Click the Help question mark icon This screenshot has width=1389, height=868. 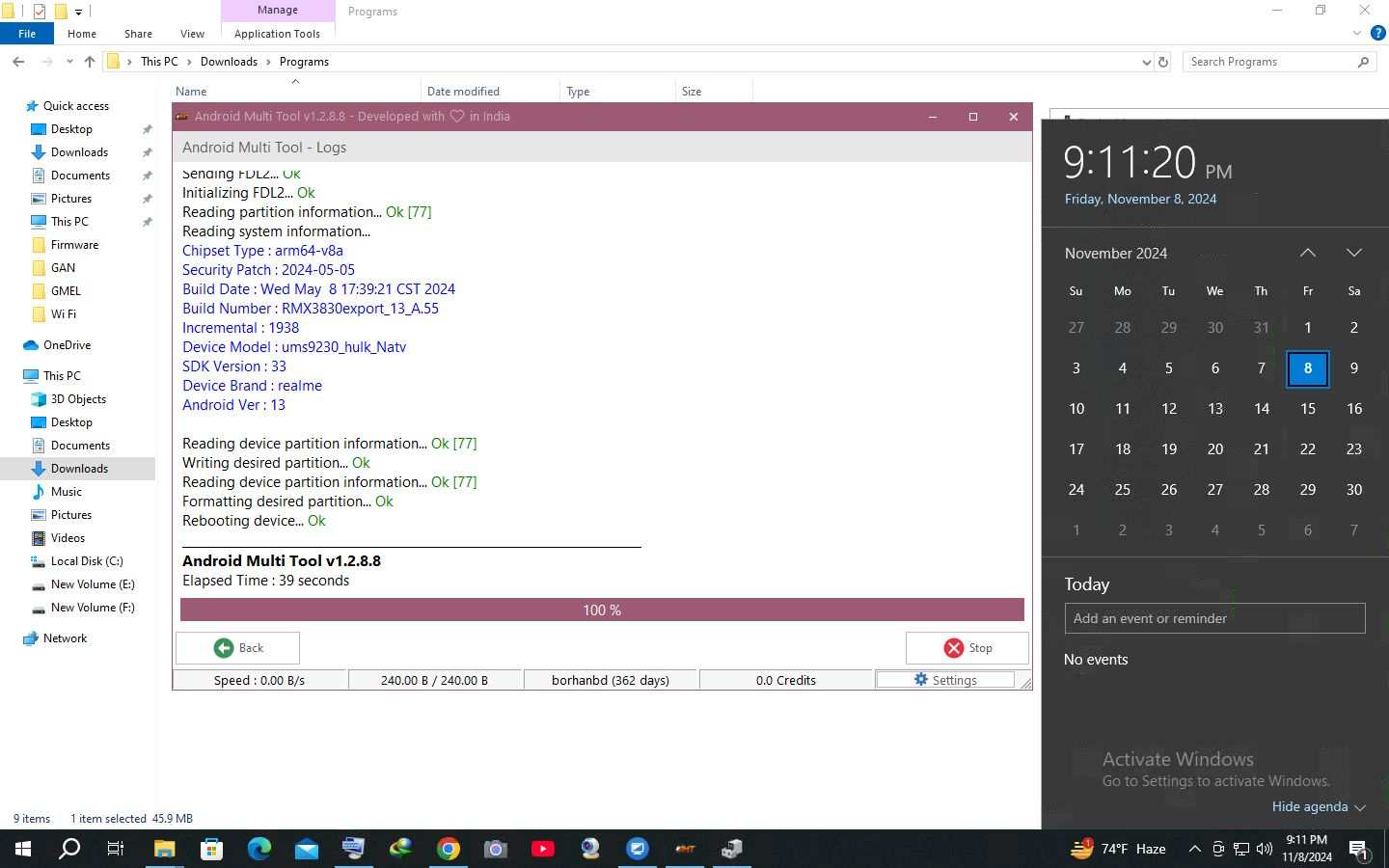[1377, 33]
